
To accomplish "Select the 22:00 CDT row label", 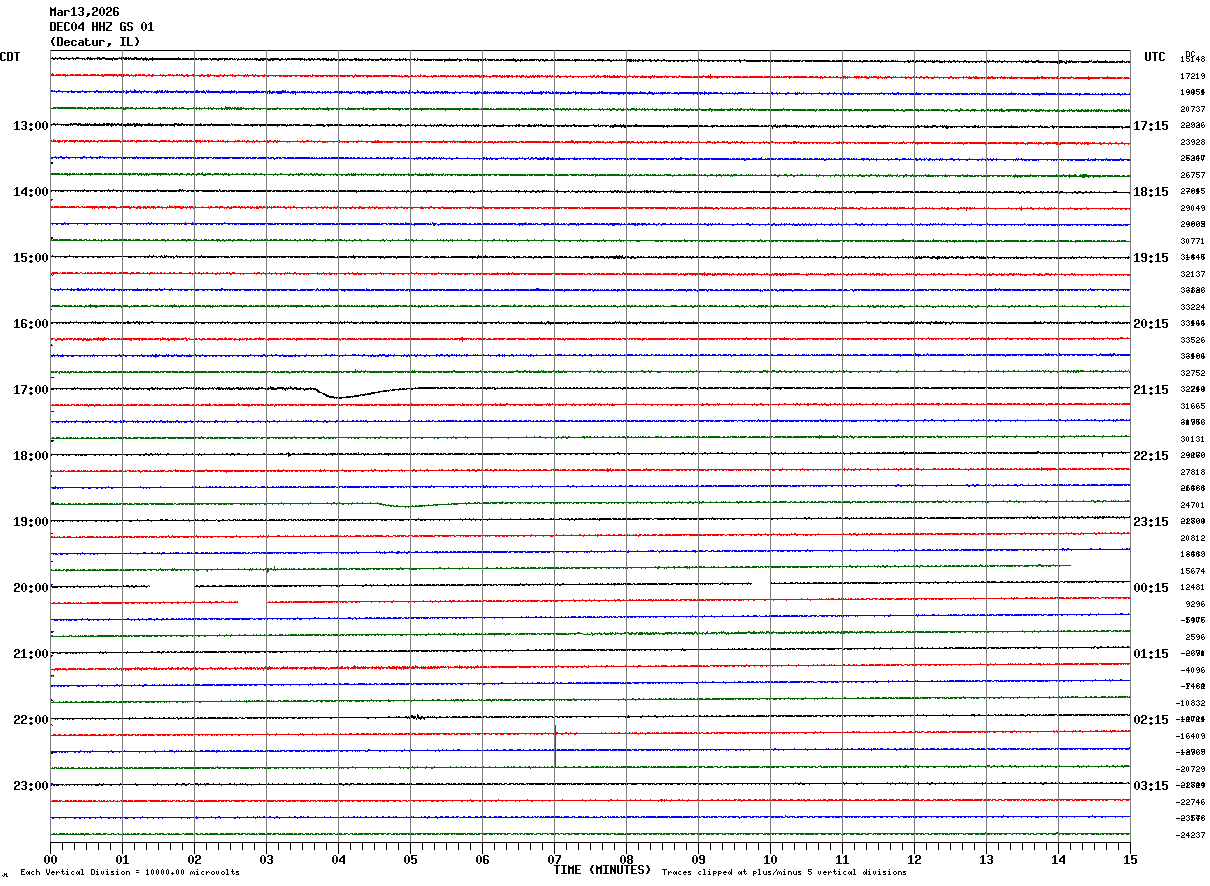I will tap(31, 720).
